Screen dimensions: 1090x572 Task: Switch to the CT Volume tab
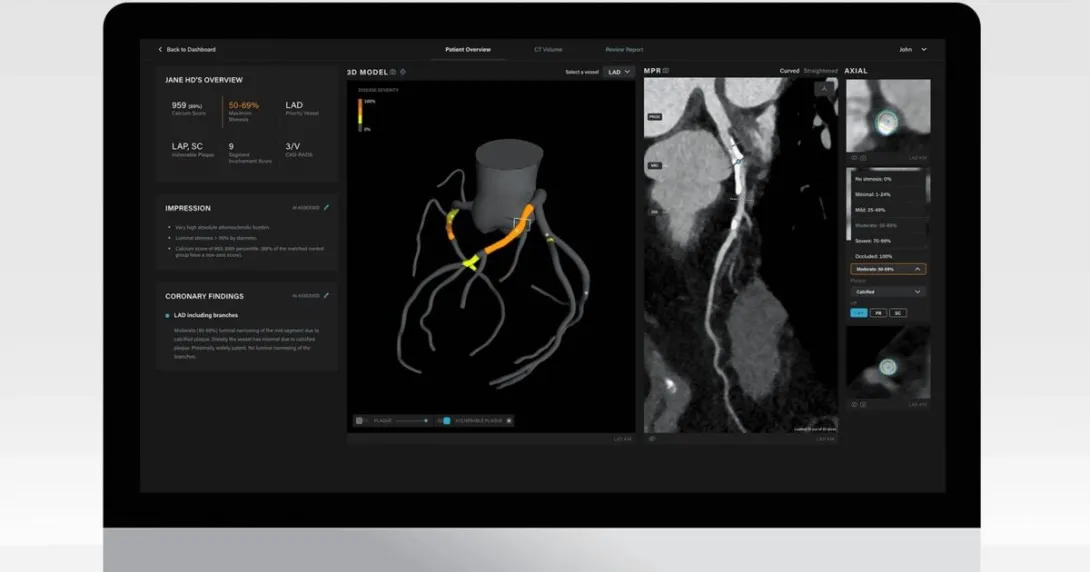click(x=547, y=49)
